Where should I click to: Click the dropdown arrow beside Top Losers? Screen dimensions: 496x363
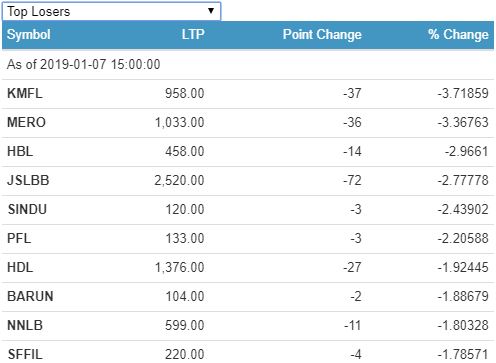[211, 11]
